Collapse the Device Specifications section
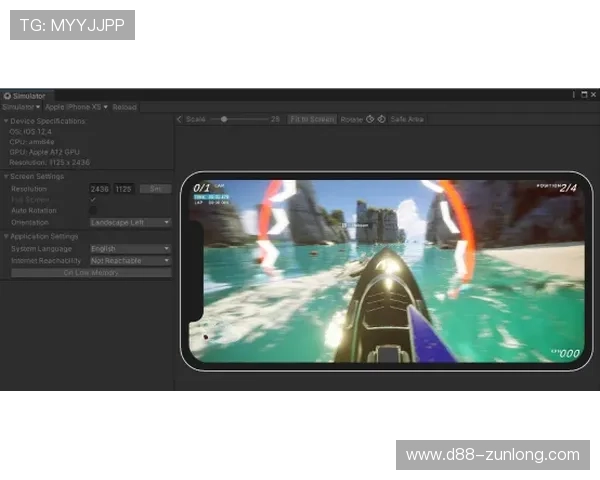This screenshot has width=600, height=480. pos(5,121)
